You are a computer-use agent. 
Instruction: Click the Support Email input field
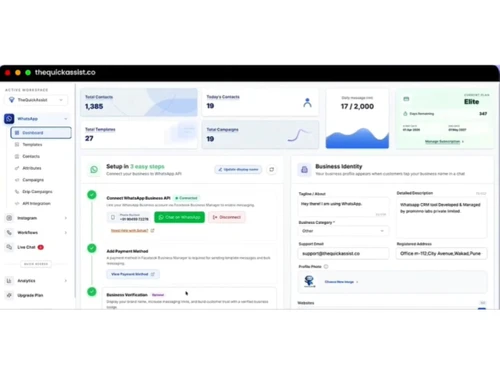[x=343, y=254]
